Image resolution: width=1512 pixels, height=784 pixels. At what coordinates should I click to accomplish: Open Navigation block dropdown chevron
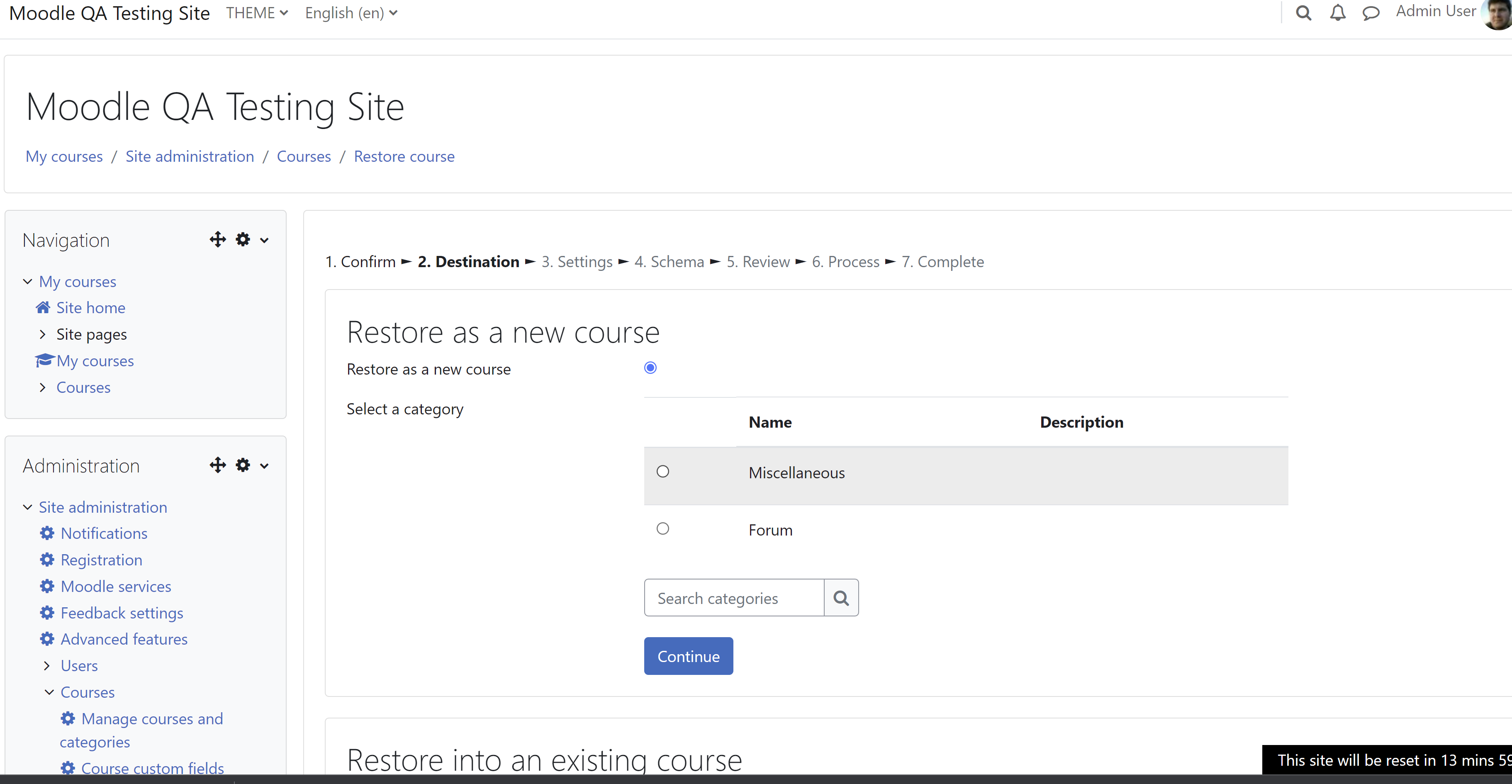(x=265, y=240)
